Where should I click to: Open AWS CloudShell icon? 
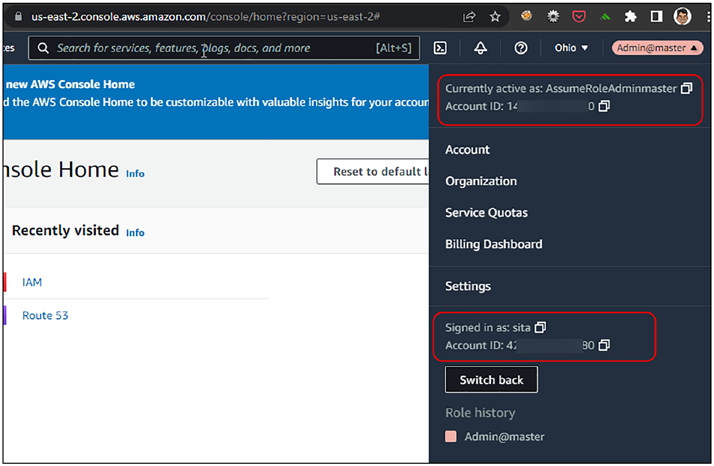440,48
